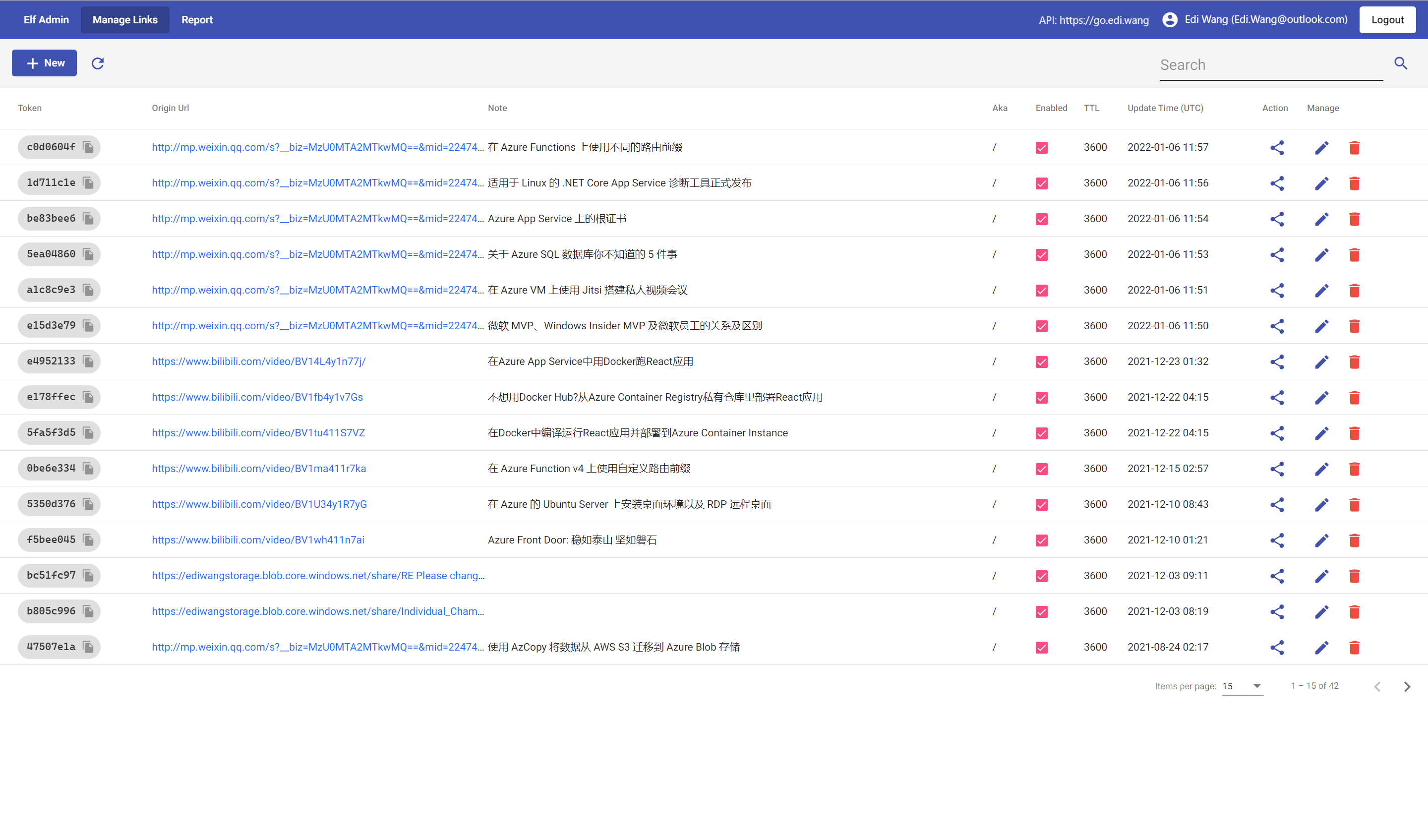Copy the token c0d0604f using its copy icon

click(x=88, y=147)
